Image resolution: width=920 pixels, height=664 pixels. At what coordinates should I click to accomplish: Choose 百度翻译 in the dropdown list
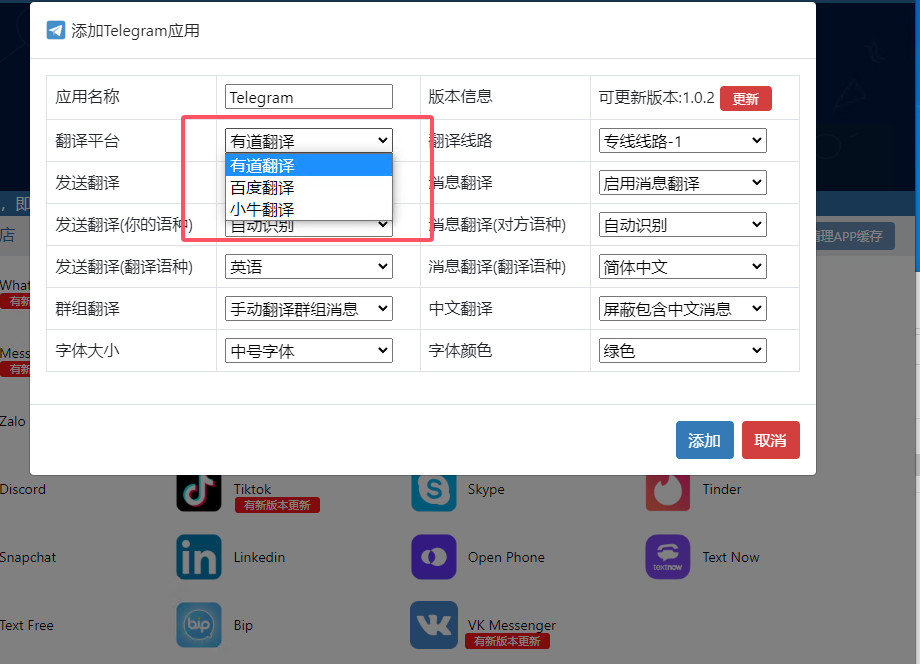tap(309, 188)
